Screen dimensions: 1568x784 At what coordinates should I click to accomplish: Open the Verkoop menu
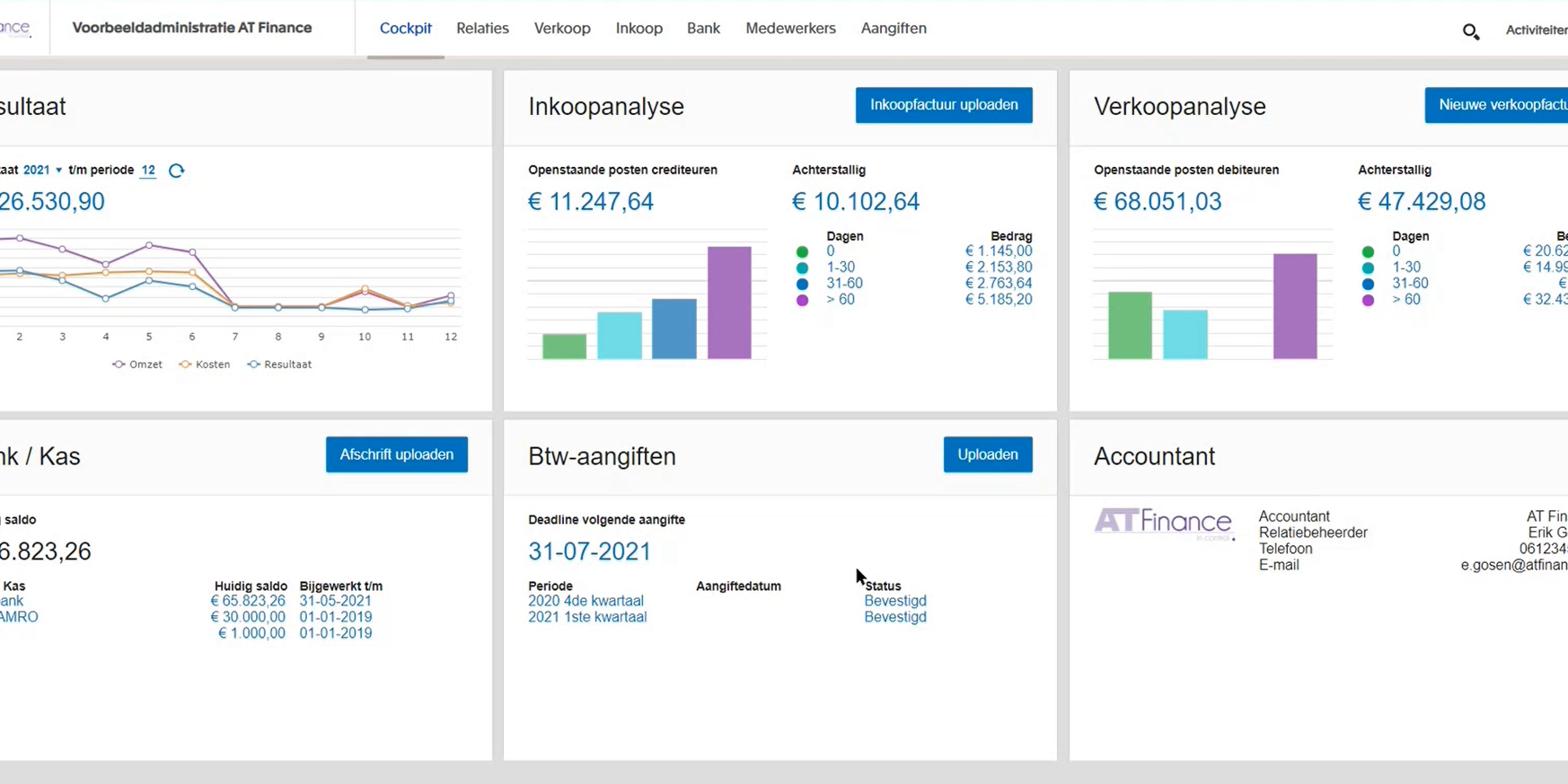point(562,29)
